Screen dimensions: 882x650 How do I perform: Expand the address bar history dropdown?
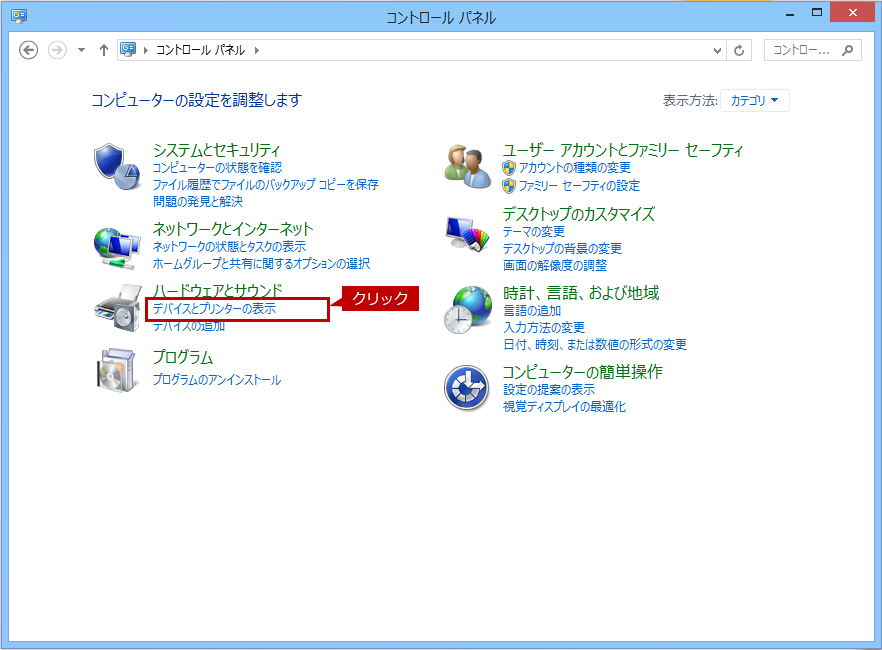[717, 50]
